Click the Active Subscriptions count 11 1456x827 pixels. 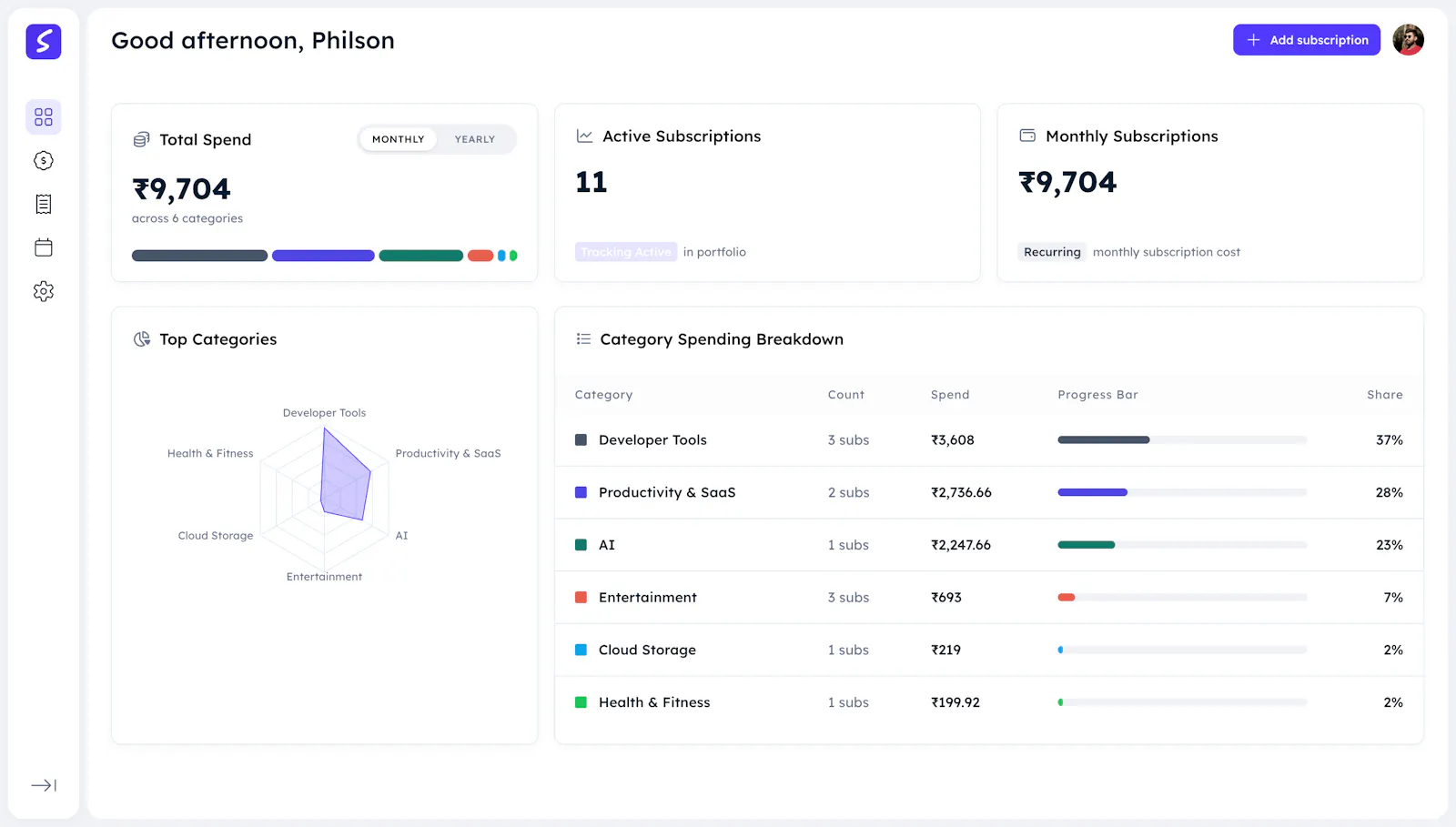591,183
